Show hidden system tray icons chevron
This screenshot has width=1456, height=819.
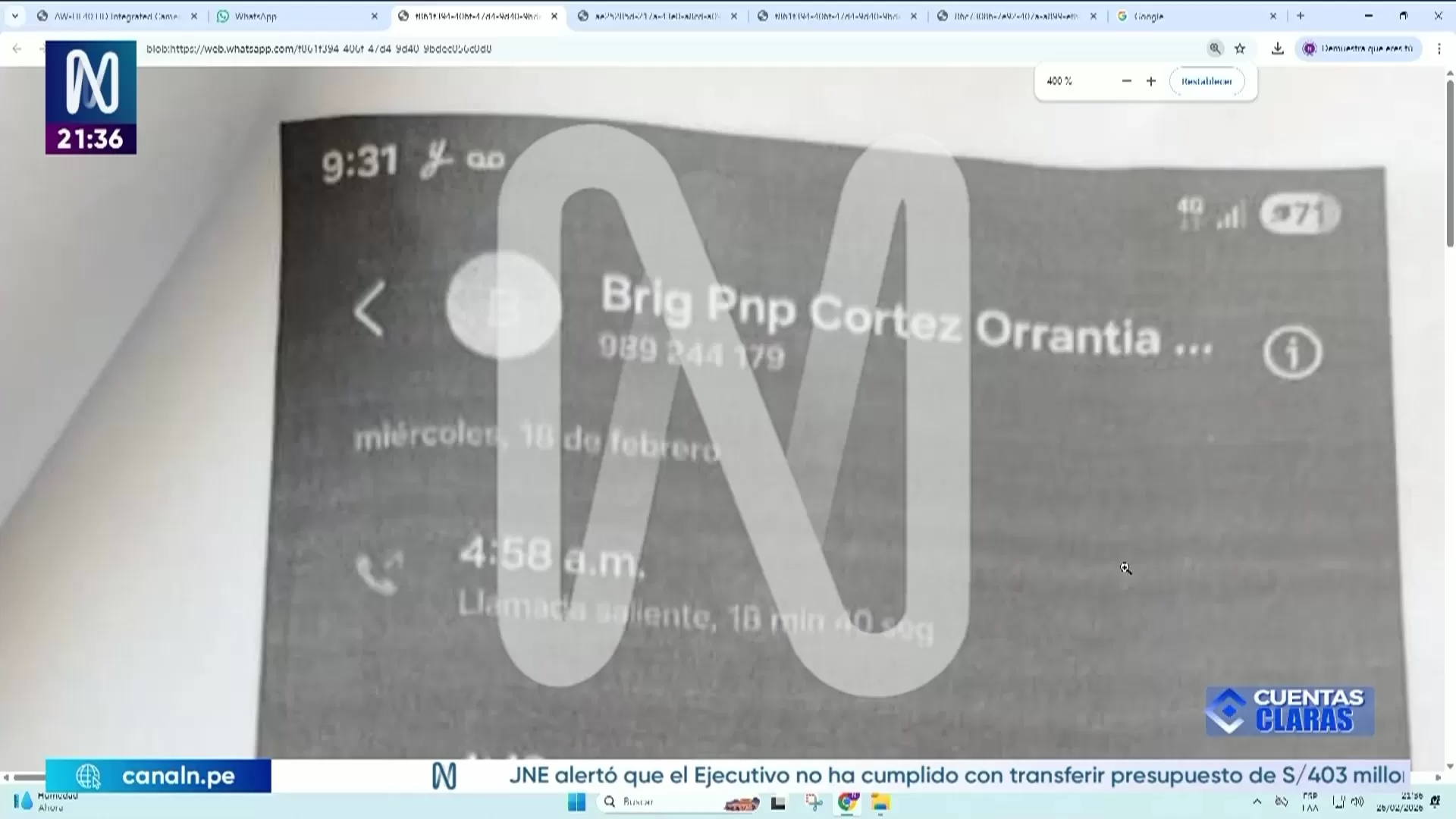tap(1257, 802)
